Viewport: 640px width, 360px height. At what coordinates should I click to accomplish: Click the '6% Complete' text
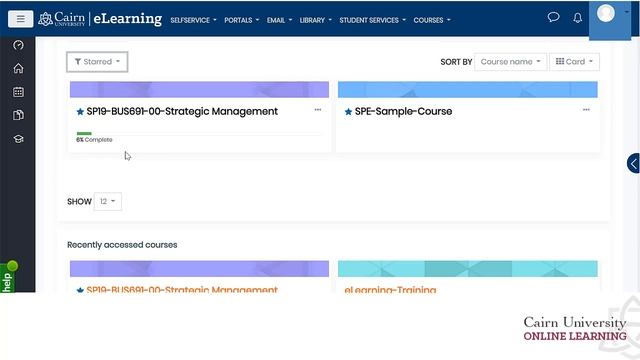[x=94, y=140]
